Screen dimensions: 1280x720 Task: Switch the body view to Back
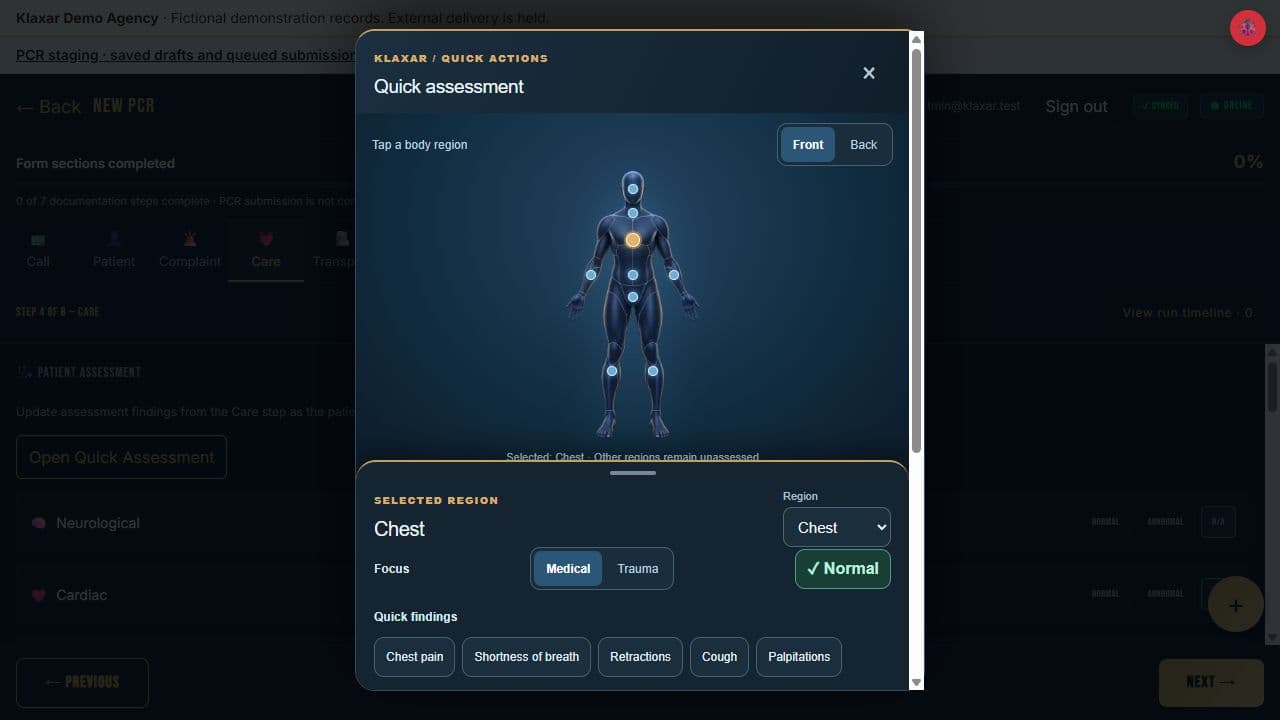pyautogui.click(x=864, y=145)
